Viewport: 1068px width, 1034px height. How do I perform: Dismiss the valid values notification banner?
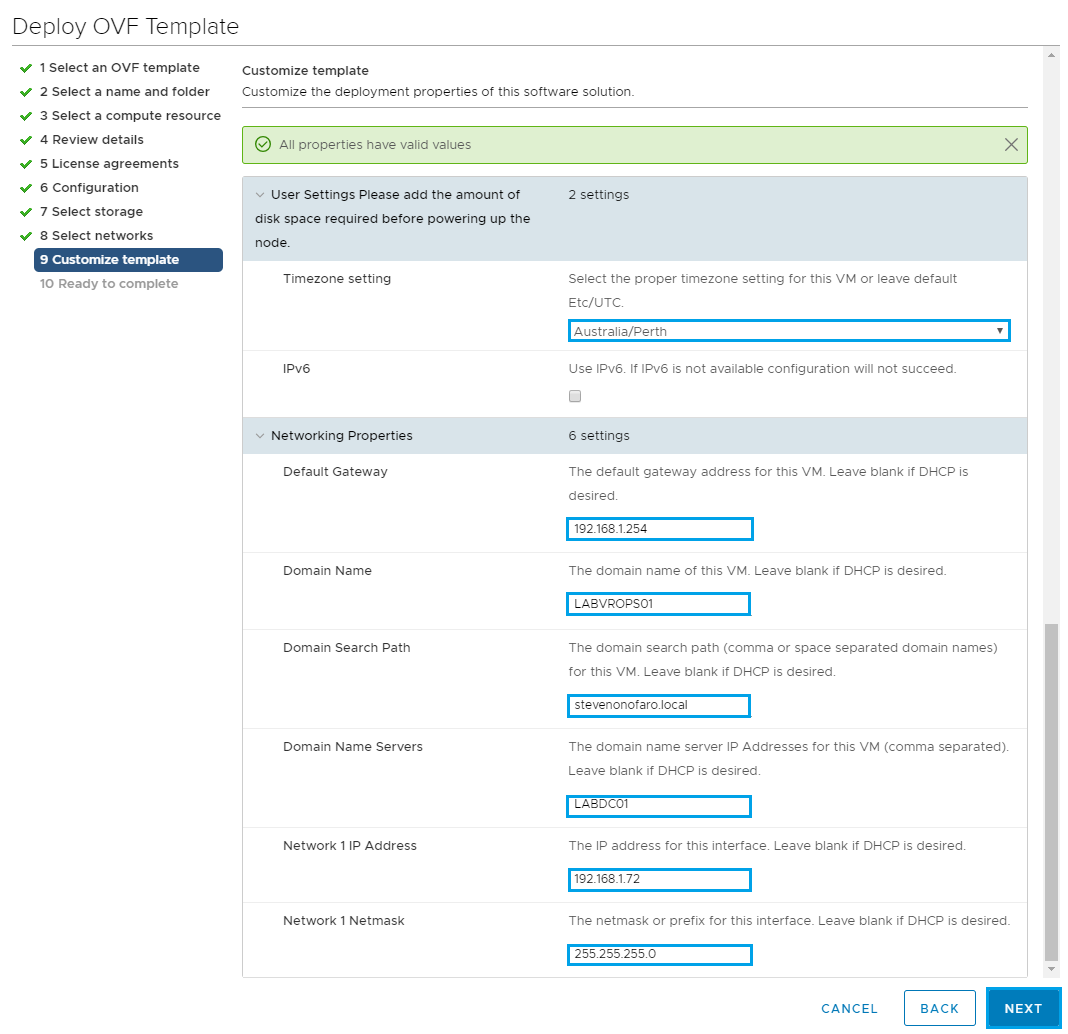1011,145
